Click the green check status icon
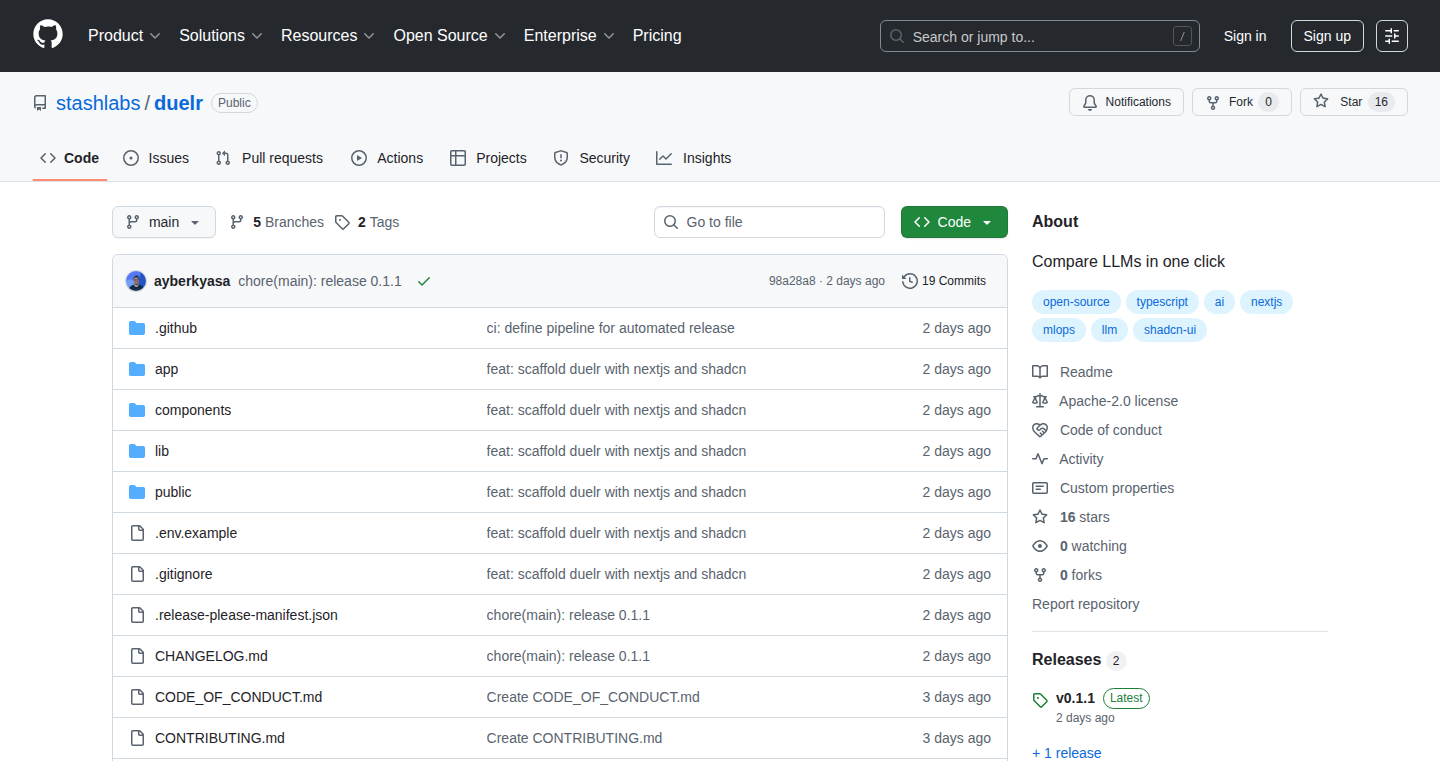The height and width of the screenshot is (761, 1440). (x=424, y=281)
